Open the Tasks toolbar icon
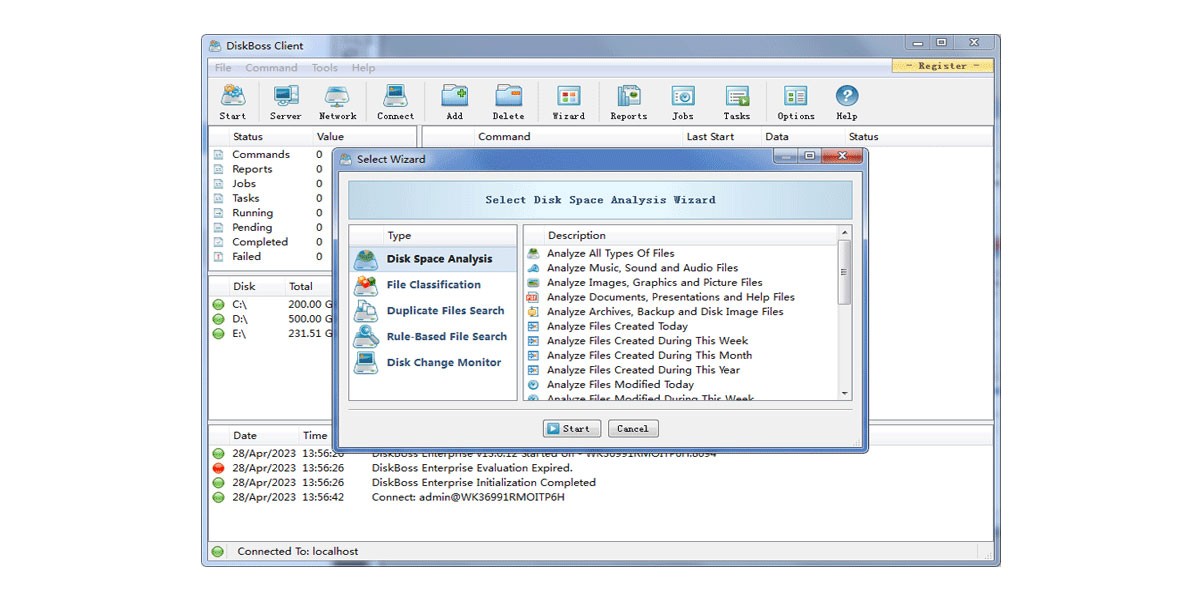Viewport: 1200px width, 600px height. click(737, 103)
